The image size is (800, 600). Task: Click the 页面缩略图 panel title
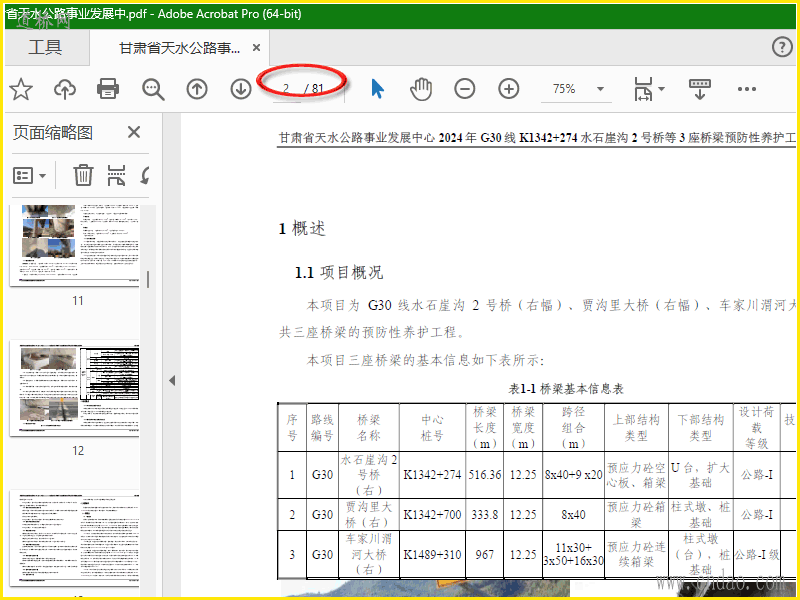point(53,133)
